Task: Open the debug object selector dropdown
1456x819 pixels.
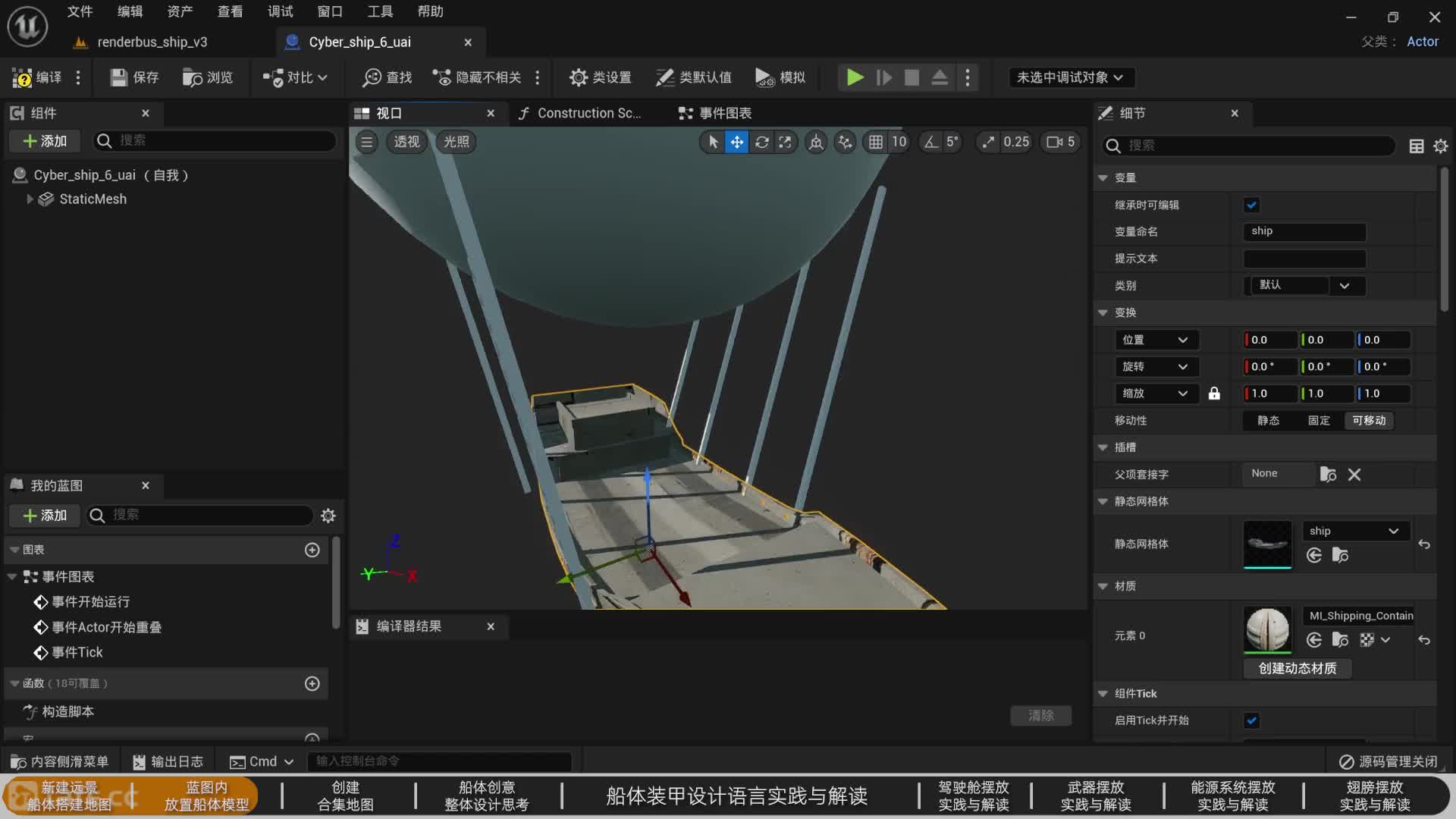Action: pyautogui.click(x=1070, y=77)
